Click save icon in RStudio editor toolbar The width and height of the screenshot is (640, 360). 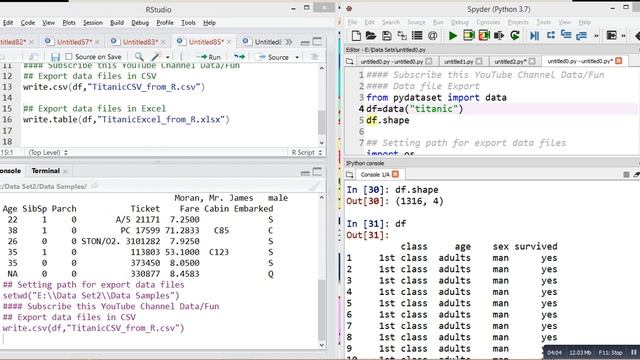tap(55, 57)
